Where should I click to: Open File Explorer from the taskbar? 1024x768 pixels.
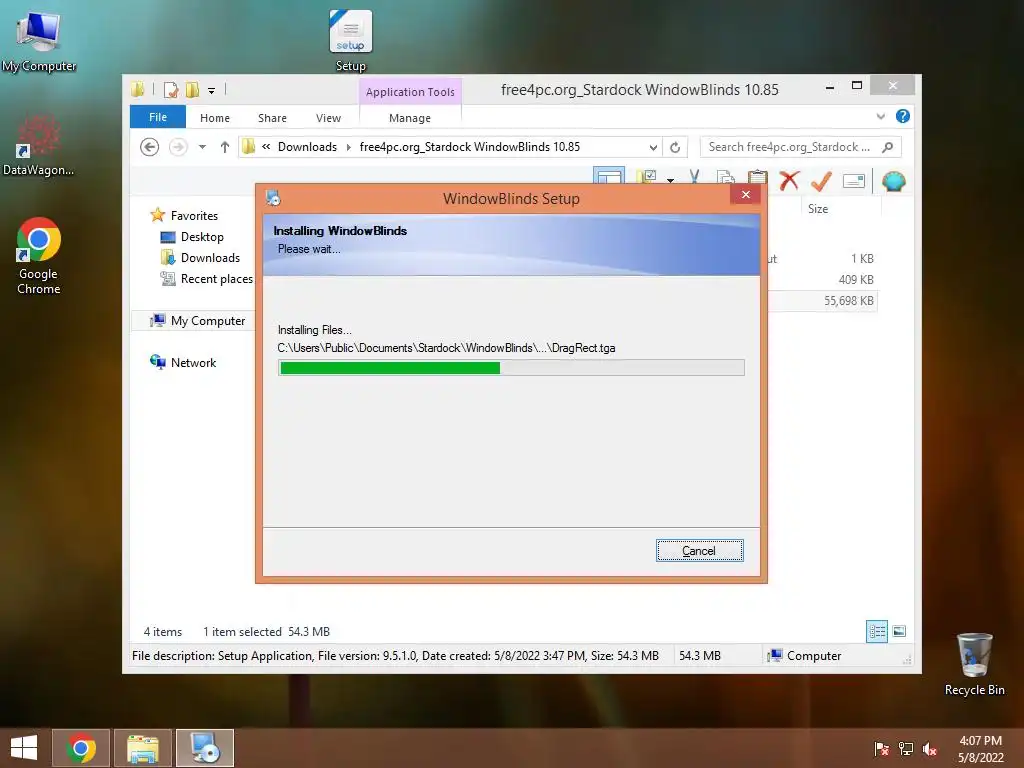coord(143,748)
